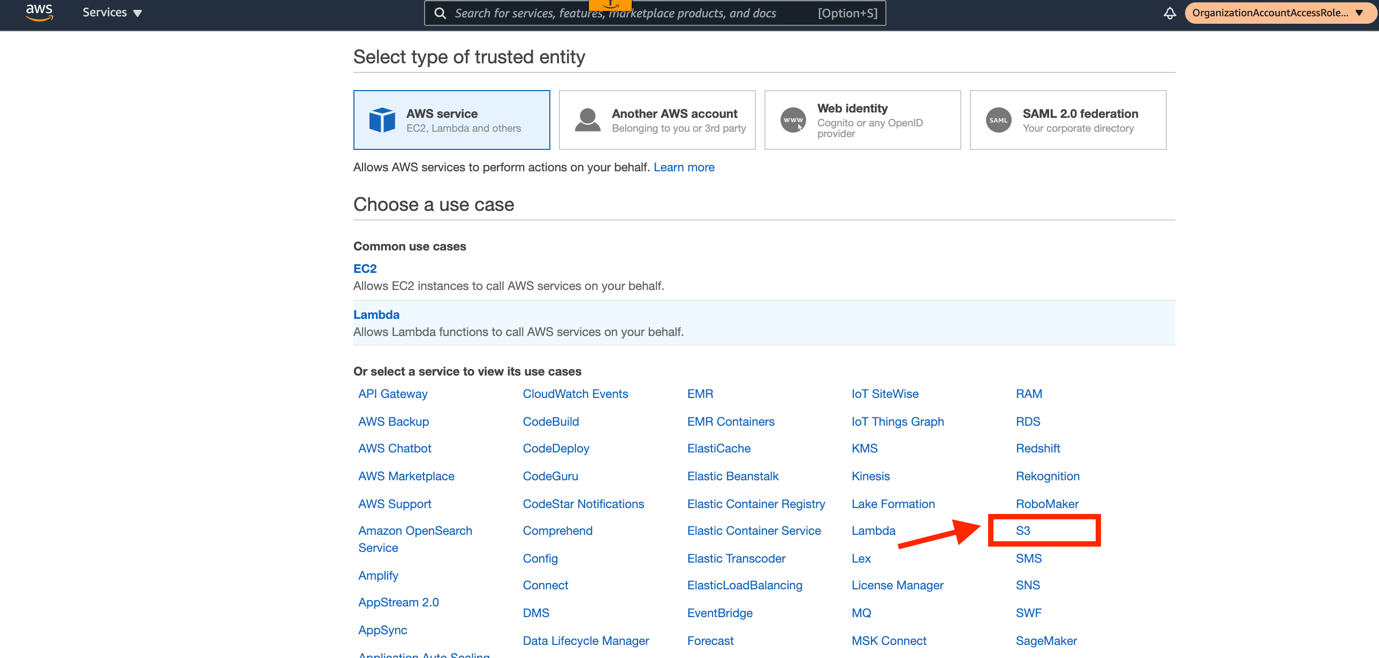
Task: Select KMS service
Action: click(x=865, y=449)
